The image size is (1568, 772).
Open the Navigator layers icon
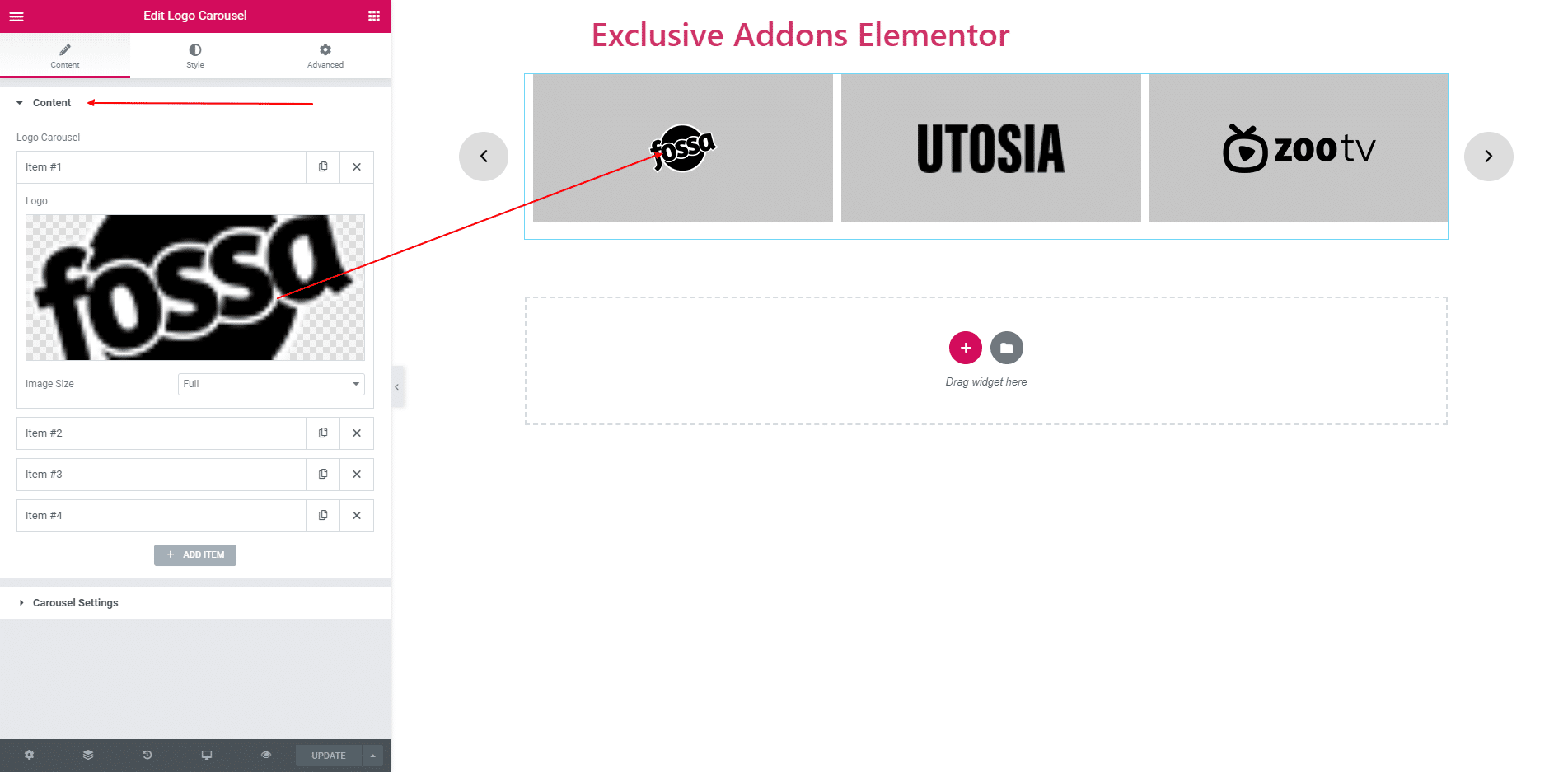(x=88, y=755)
